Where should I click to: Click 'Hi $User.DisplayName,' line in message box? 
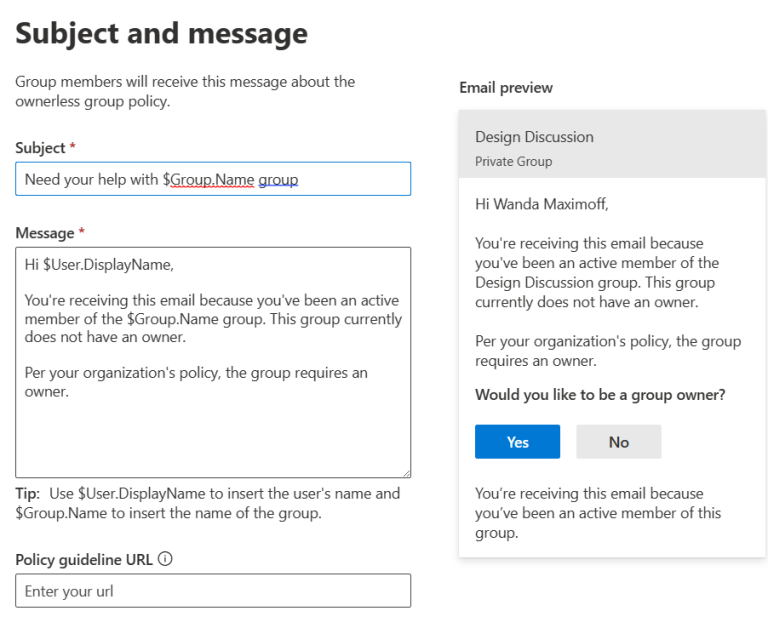(x=99, y=265)
